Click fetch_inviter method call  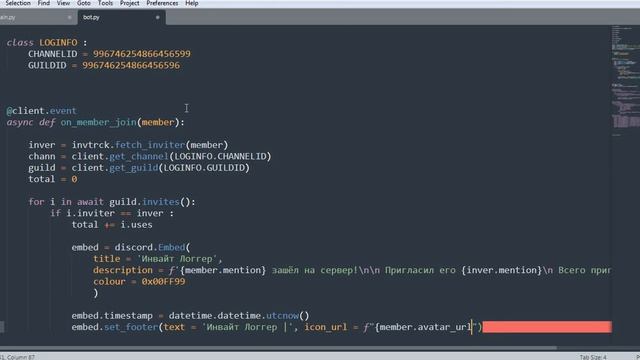point(150,145)
